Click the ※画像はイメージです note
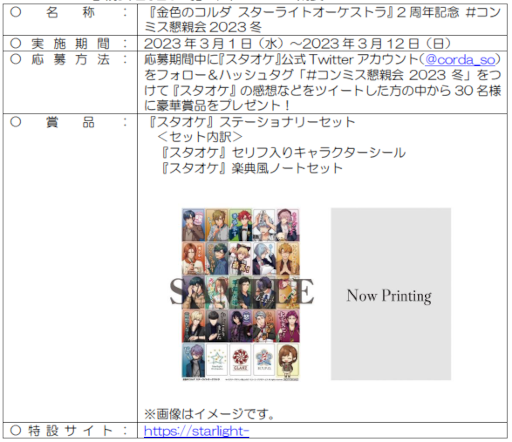Viewport: 512px width, 442px height. pos(209,414)
